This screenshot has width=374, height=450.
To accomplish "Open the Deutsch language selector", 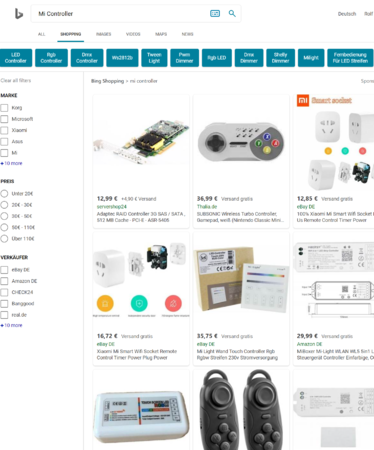I will (347, 14).
